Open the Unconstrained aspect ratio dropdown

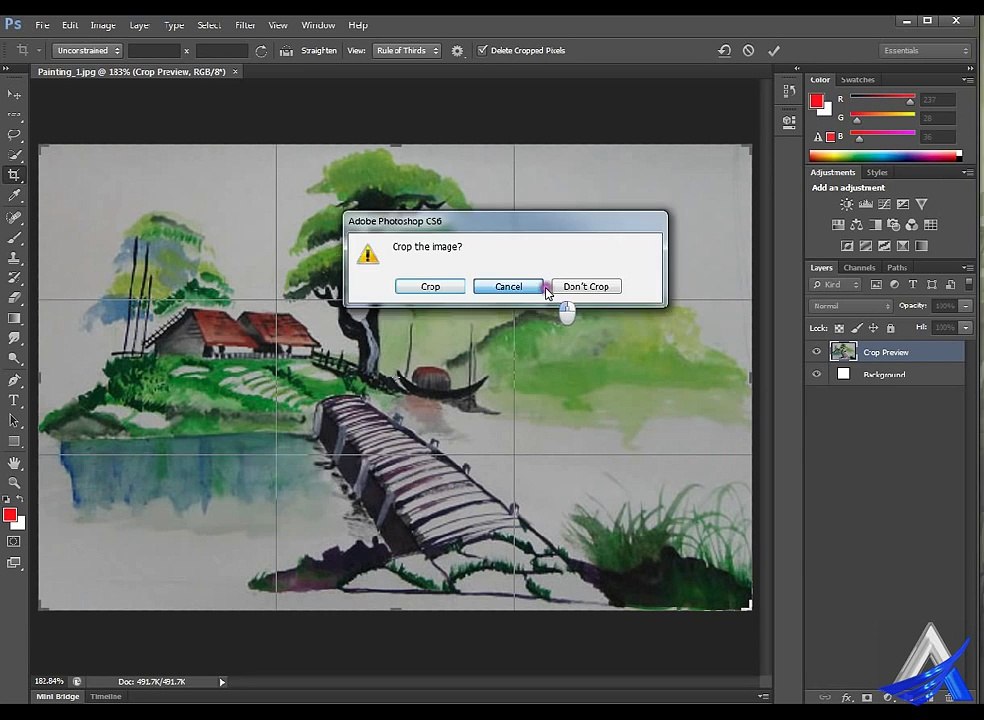tap(87, 51)
